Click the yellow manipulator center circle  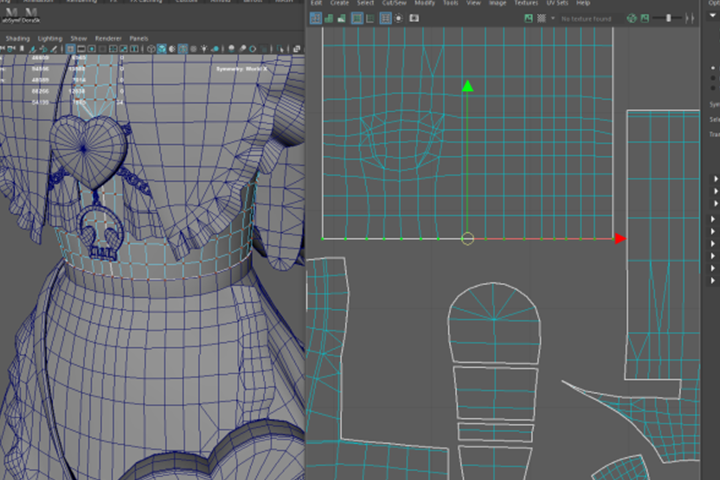pos(467,239)
